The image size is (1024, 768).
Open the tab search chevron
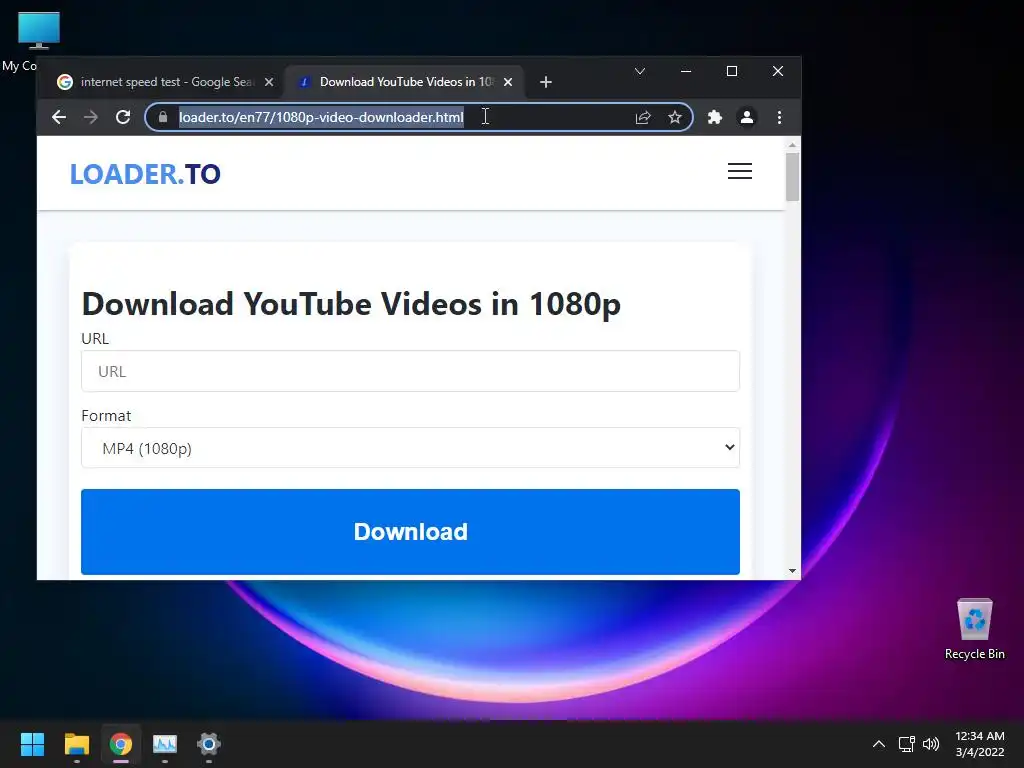click(640, 71)
